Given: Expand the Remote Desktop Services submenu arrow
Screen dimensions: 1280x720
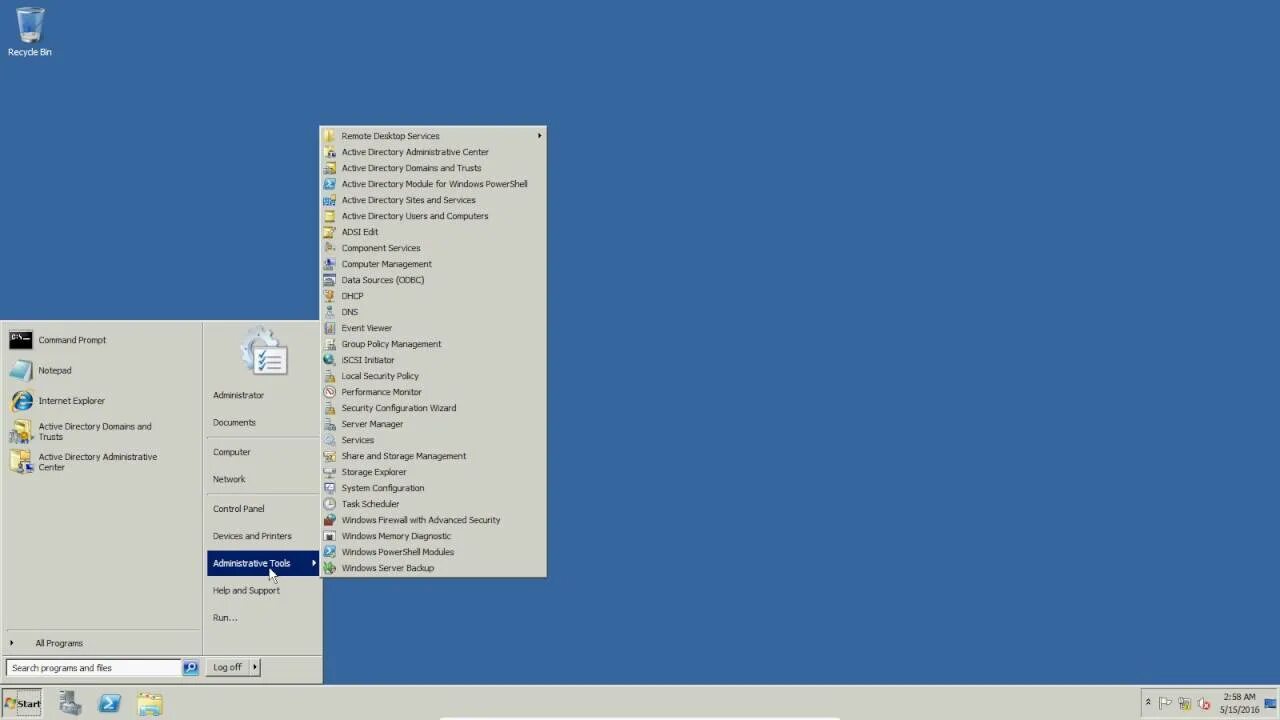Looking at the screenshot, I should click(540, 136).
